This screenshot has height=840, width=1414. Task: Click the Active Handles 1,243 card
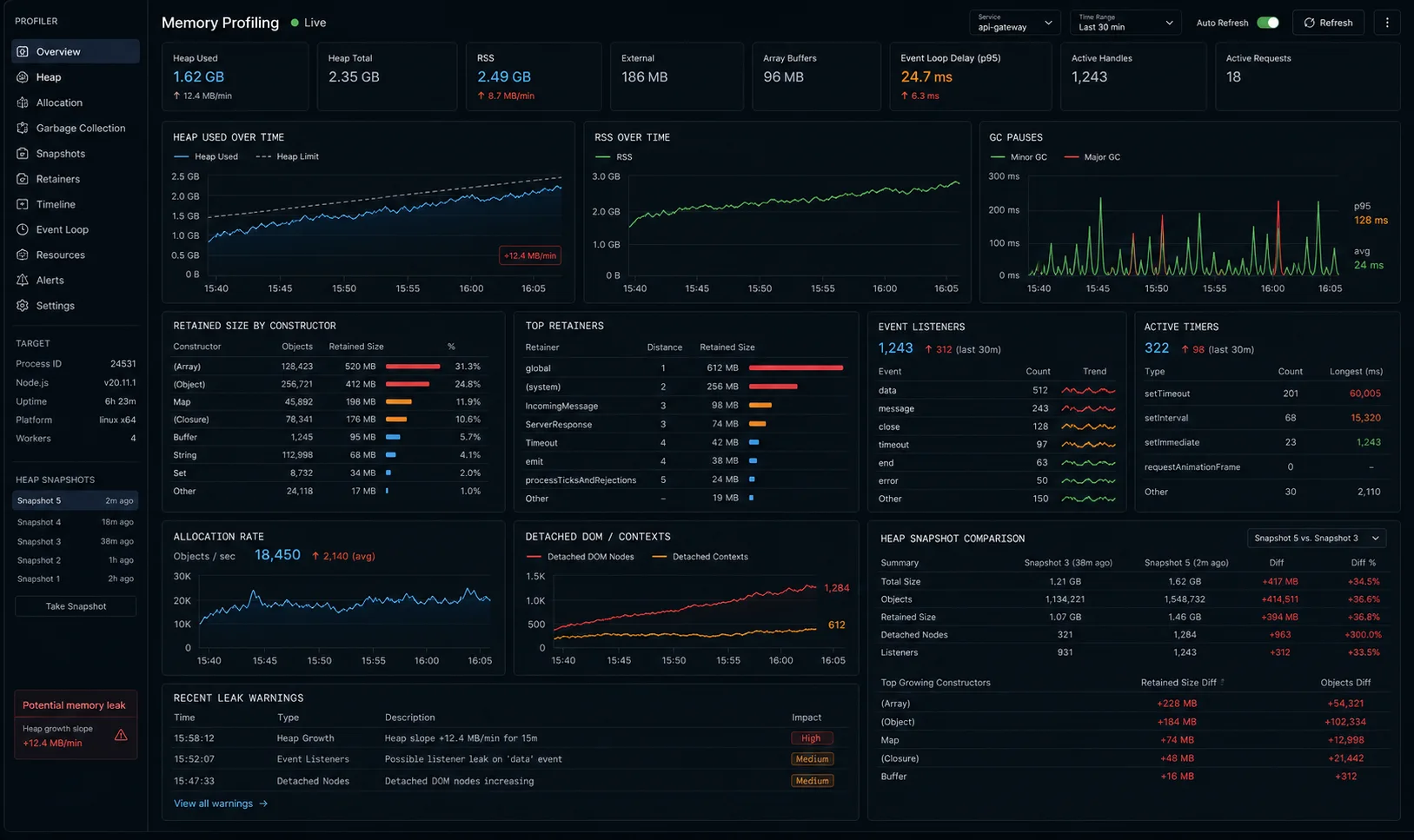[1133, 76]
